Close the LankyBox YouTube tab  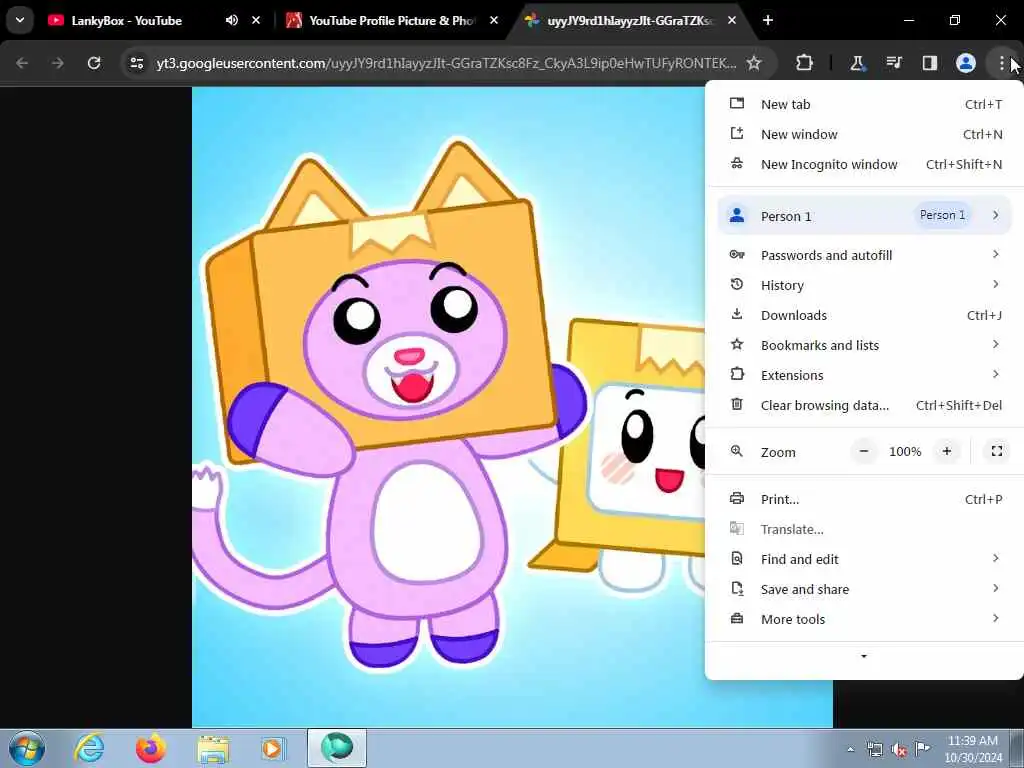coord(256,20)
